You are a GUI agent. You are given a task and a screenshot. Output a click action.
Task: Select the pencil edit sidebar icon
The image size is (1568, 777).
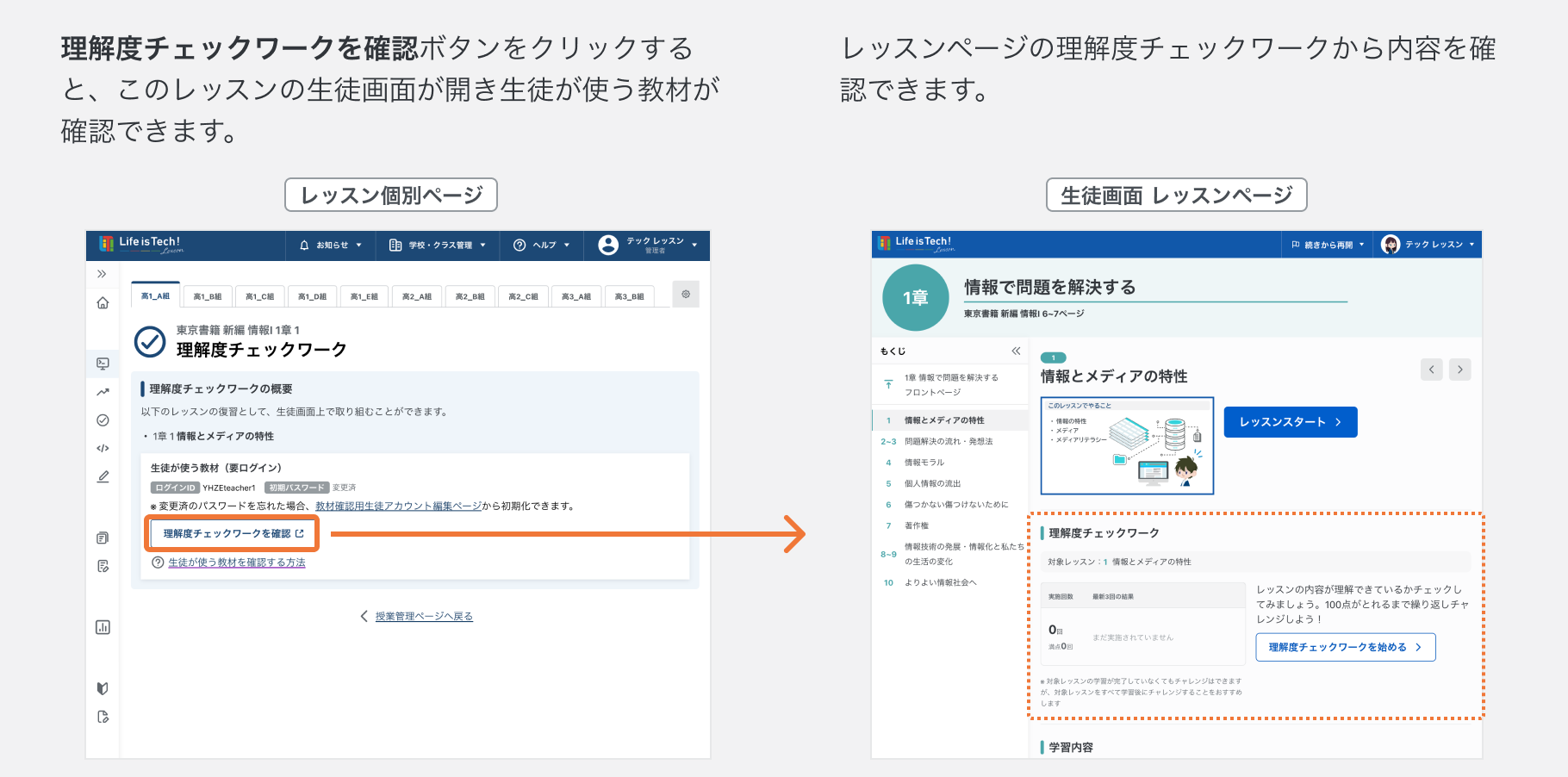click(x=103, y=476)
